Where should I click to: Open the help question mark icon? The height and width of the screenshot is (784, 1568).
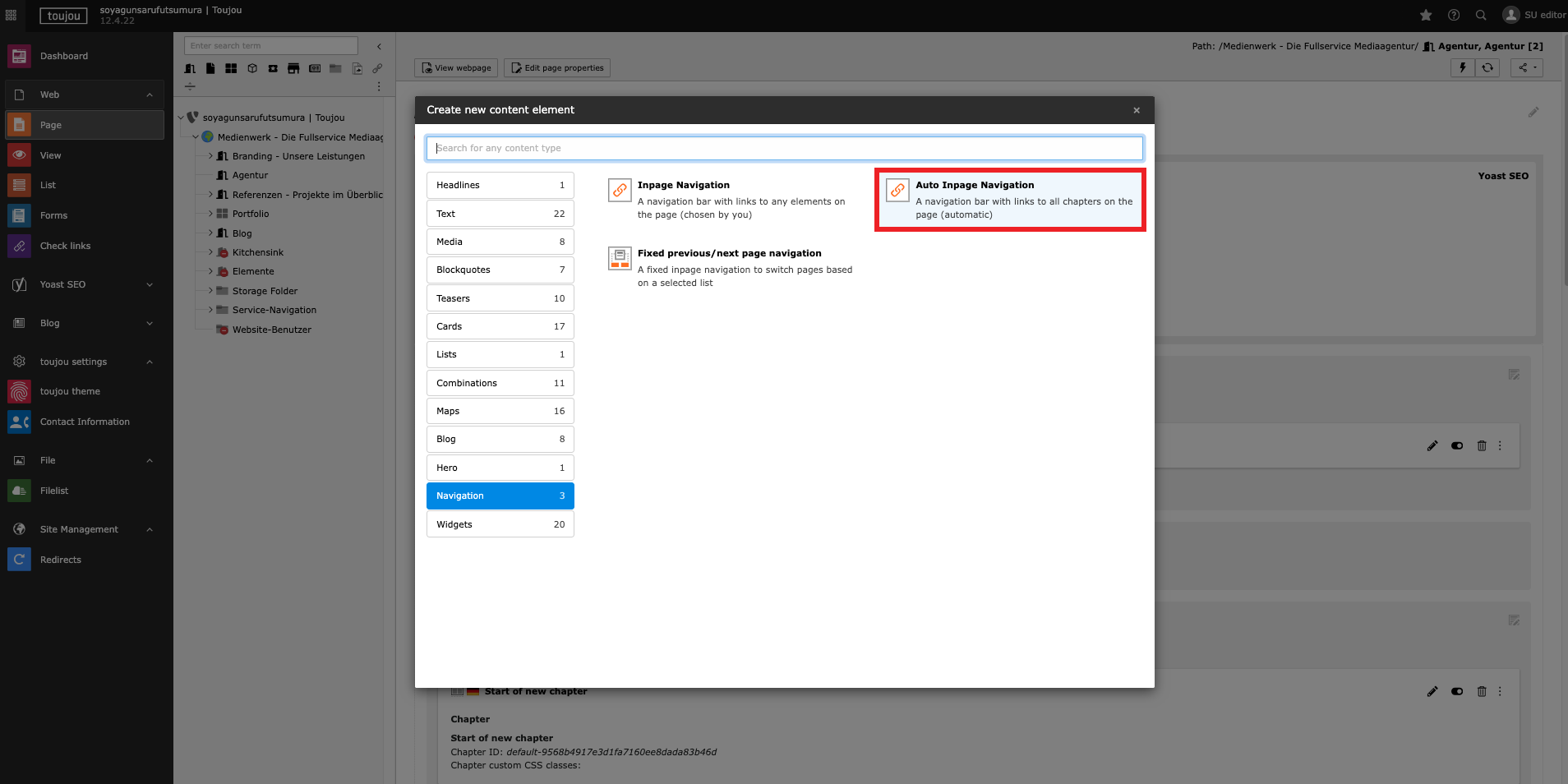(1454, 15)
